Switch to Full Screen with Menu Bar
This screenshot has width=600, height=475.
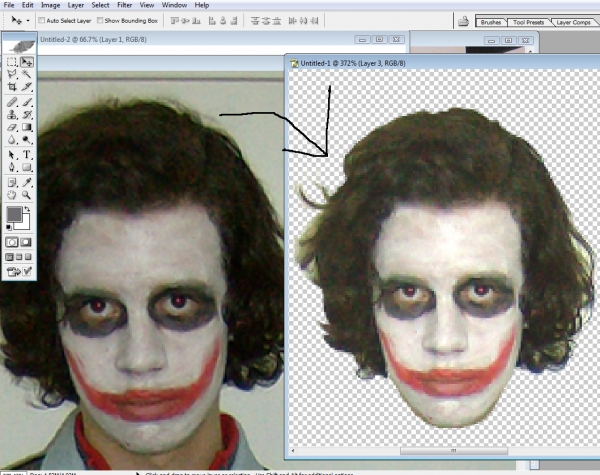[x=19, y=257]
